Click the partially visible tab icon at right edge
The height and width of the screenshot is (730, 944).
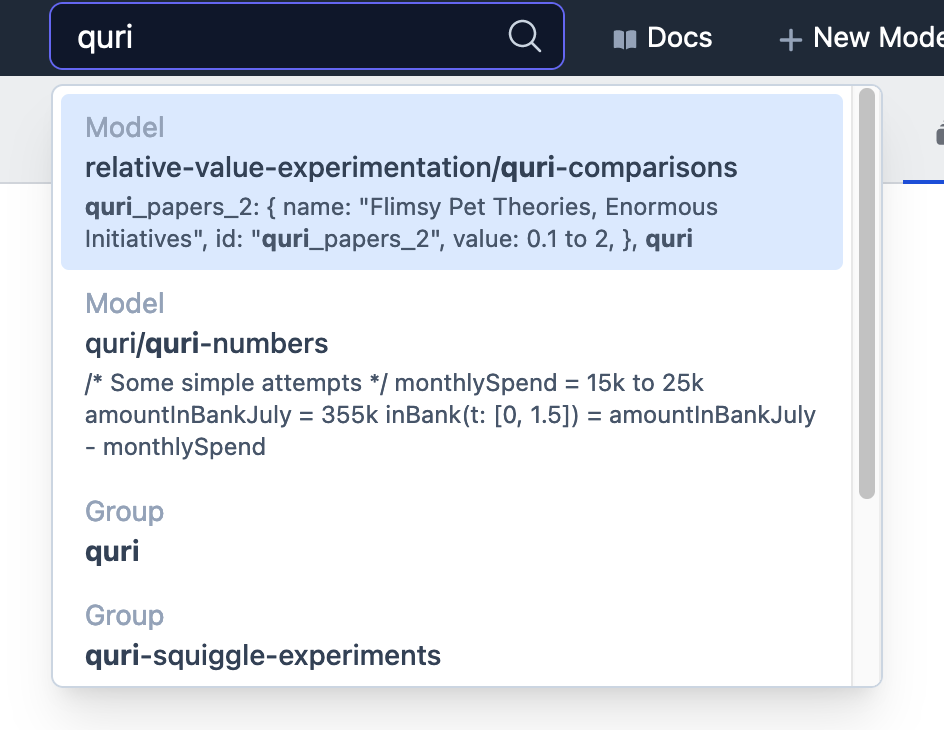(939, 134)
